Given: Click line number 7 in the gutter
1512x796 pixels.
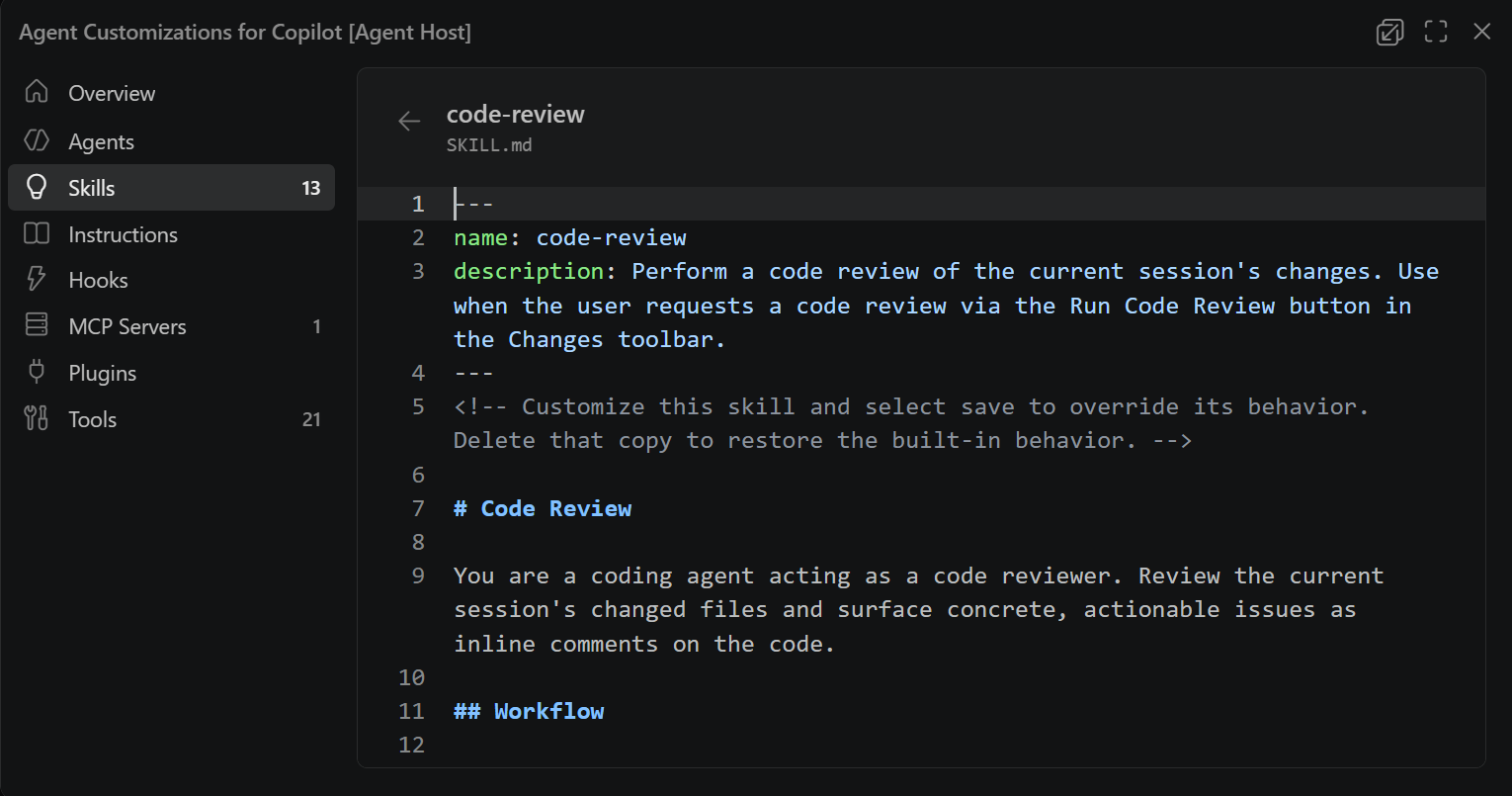Looking at the screenshot, I should (418, 508).
